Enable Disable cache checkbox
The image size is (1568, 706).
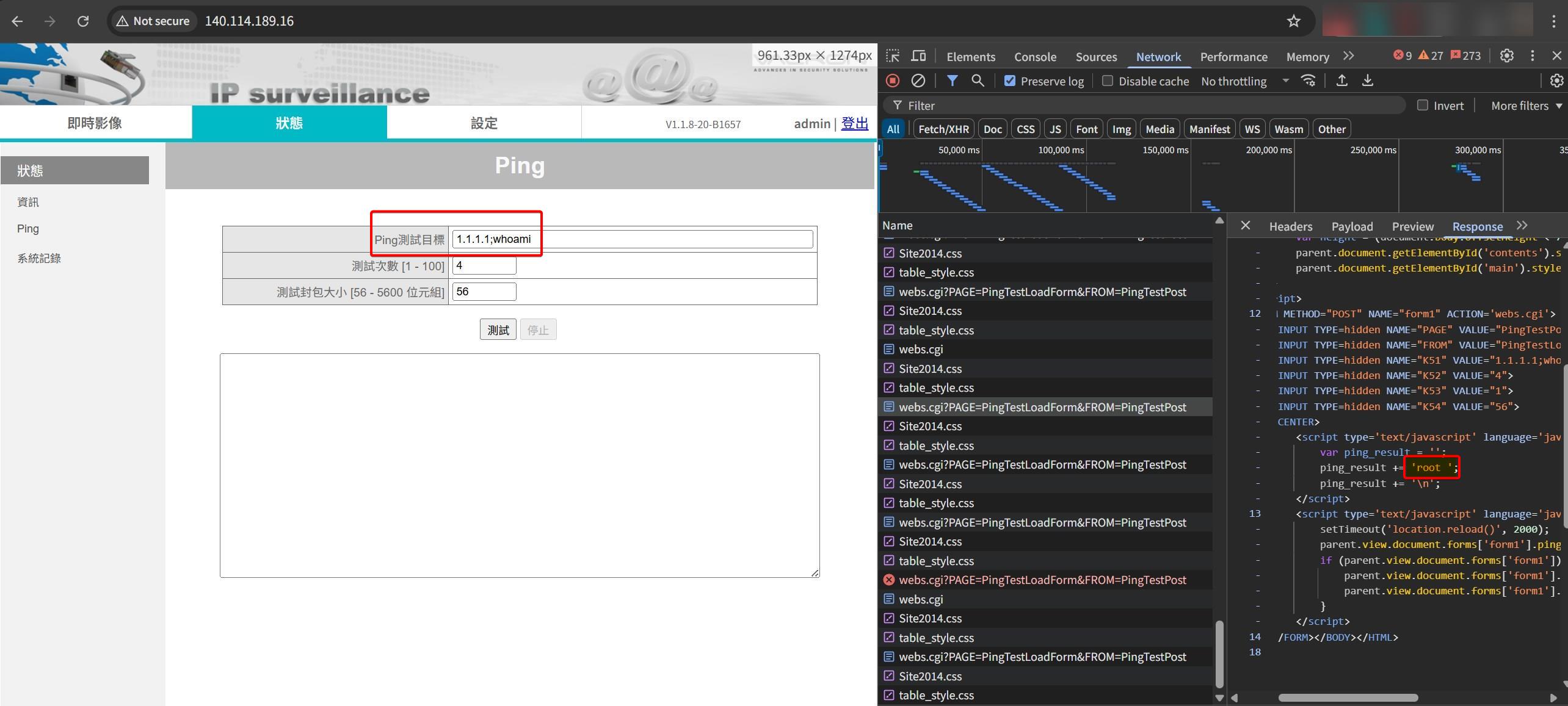coord(1107,81)
